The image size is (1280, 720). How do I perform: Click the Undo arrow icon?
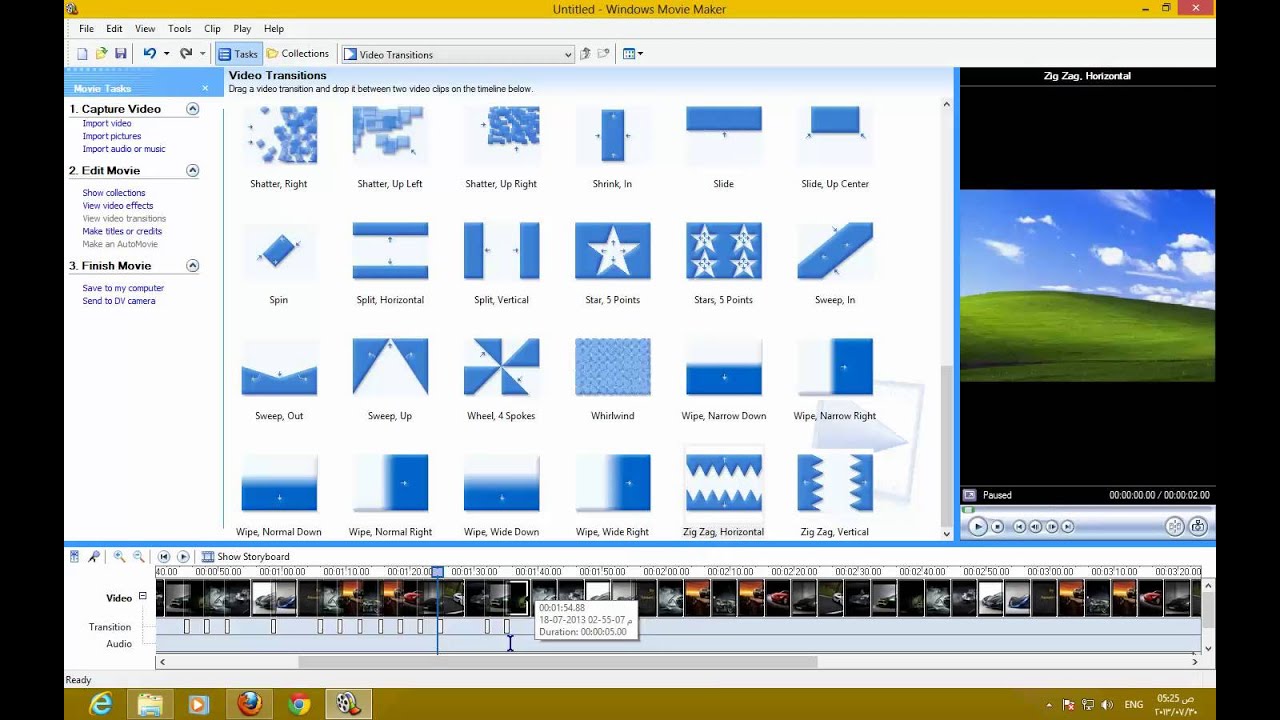[x=149, y=54]
